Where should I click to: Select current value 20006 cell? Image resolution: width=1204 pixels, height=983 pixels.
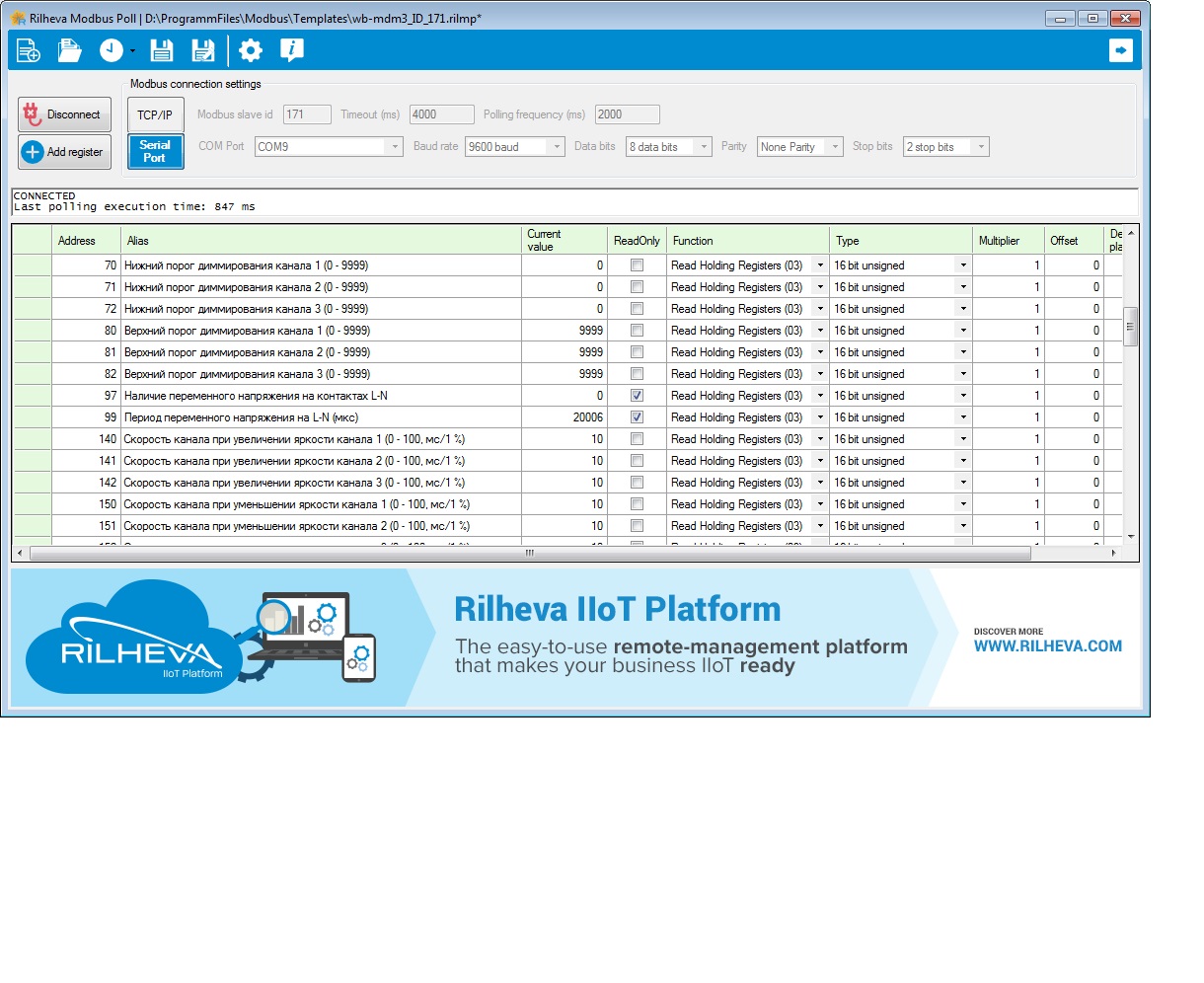(564, 417)
